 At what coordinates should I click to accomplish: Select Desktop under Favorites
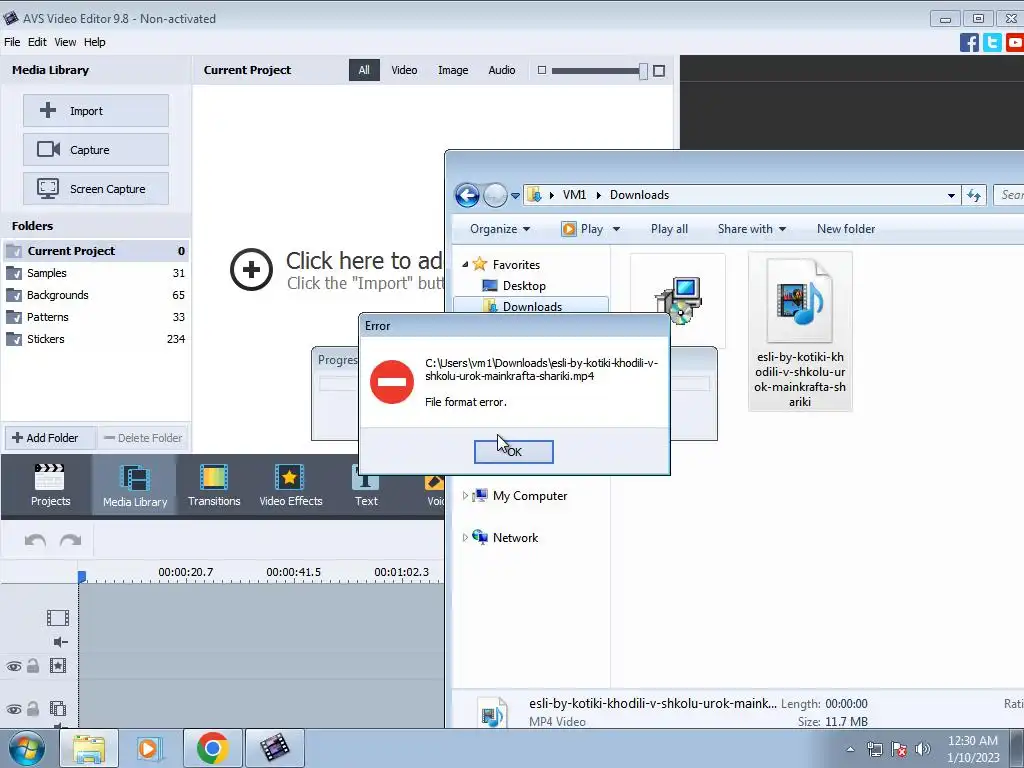pos(523,285)
